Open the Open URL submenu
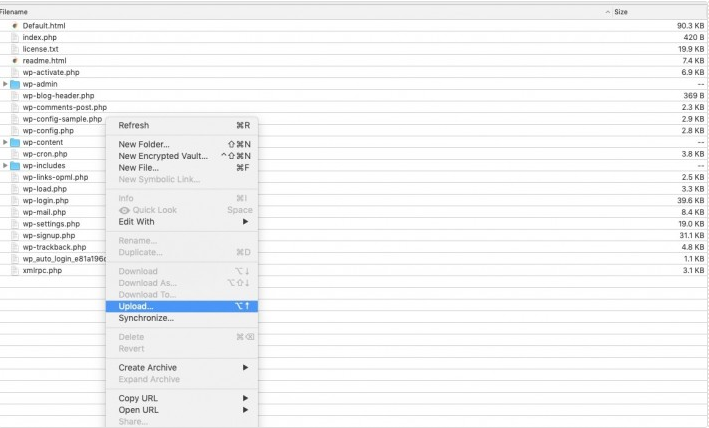The height and width of the screenshot is (428, 709). [182, 410]
